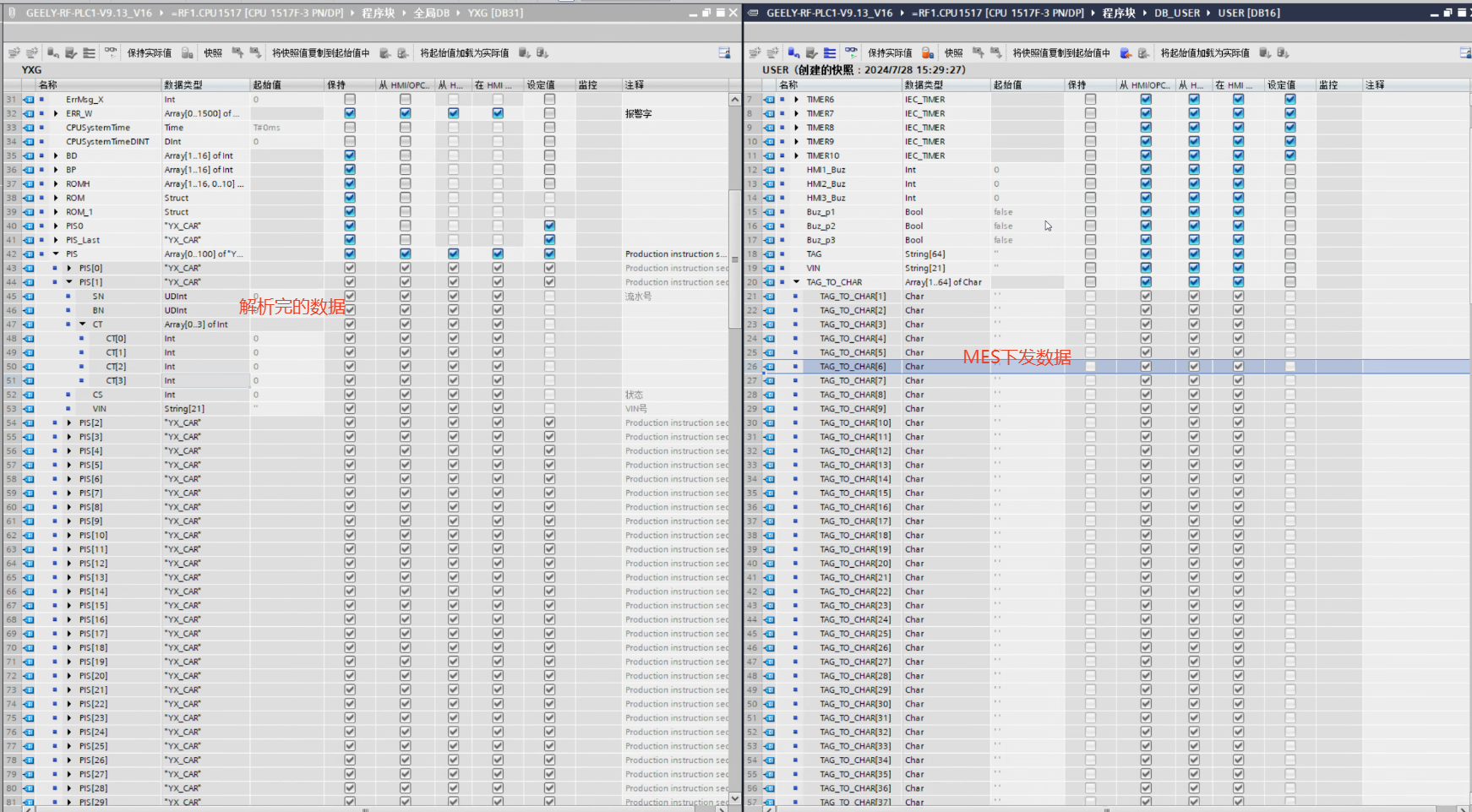Select the TAG_TO_CHAR[9] row
Viewport: 1472px width, 812px height.
853,409
